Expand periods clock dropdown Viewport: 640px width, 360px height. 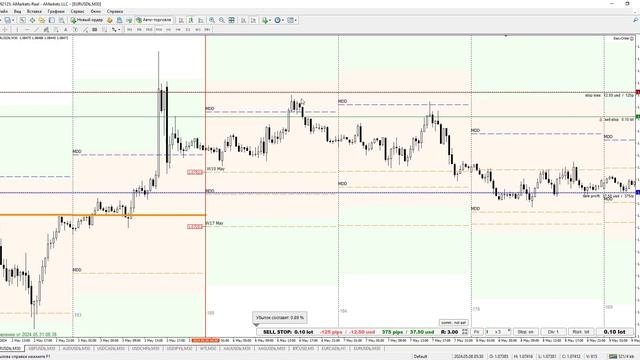tap(283, 20)
